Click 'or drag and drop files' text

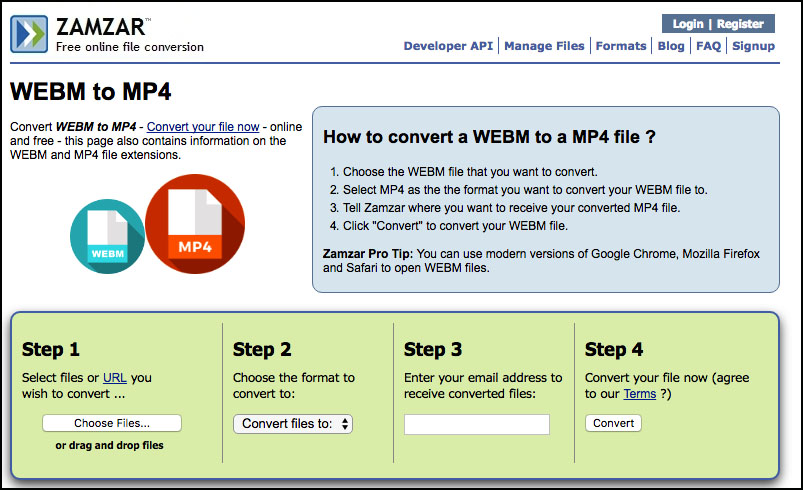[x=110, y=445]
